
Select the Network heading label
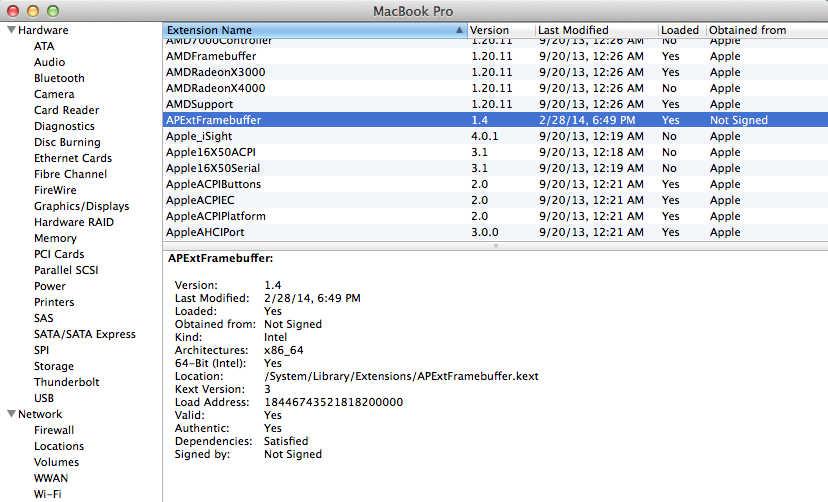[40, 414]
